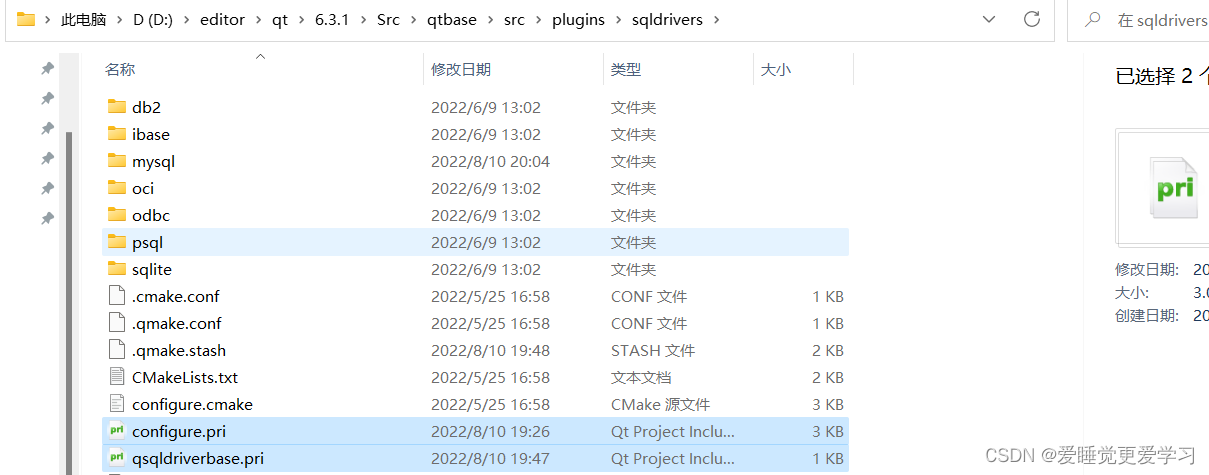
Task: Click the sqlite folder icon
Action: click(x=116, y=269)
